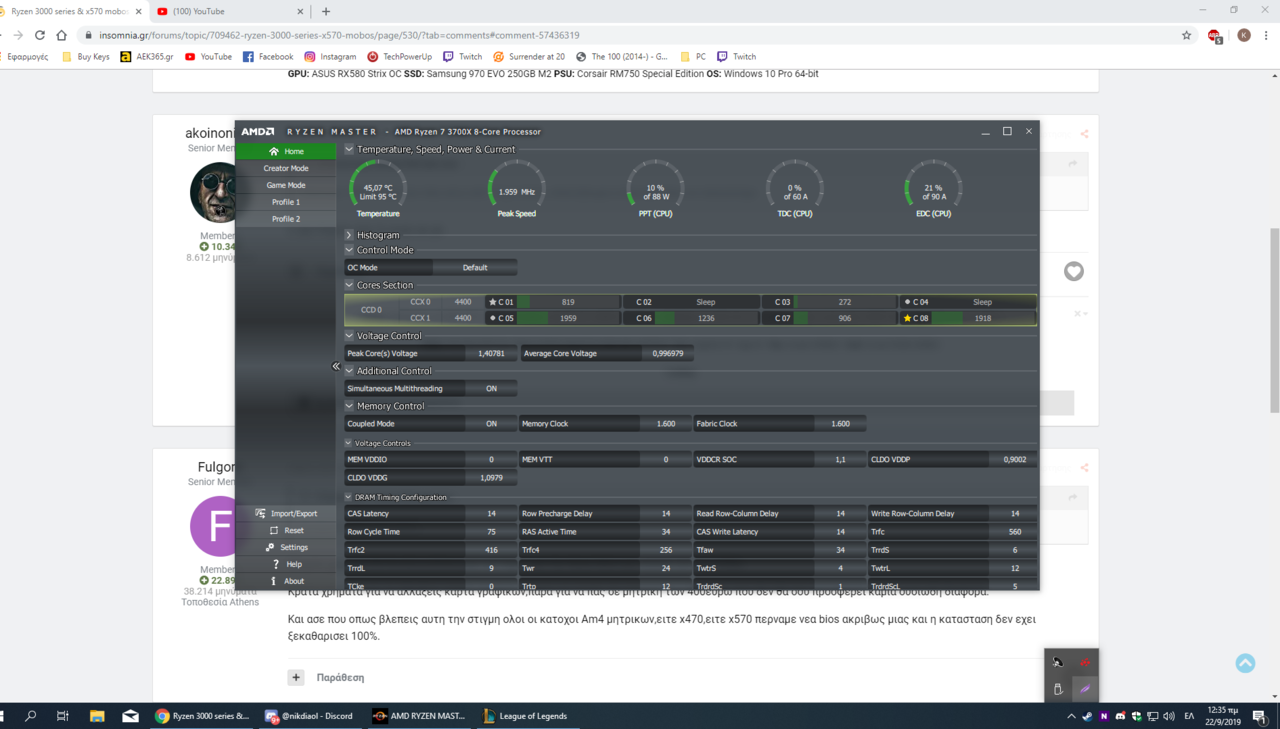Open the Surrender at 20 bookmark
This screenshot has height=729, width=1280.
(x=529, y=57)
